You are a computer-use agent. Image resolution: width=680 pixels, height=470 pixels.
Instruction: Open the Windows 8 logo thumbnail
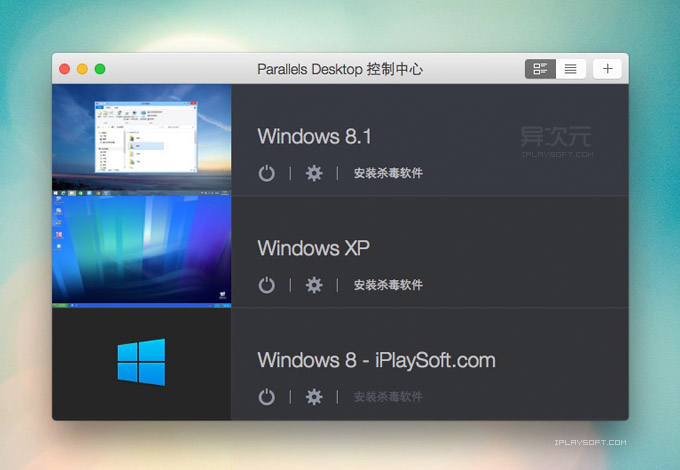pos(141,364)
